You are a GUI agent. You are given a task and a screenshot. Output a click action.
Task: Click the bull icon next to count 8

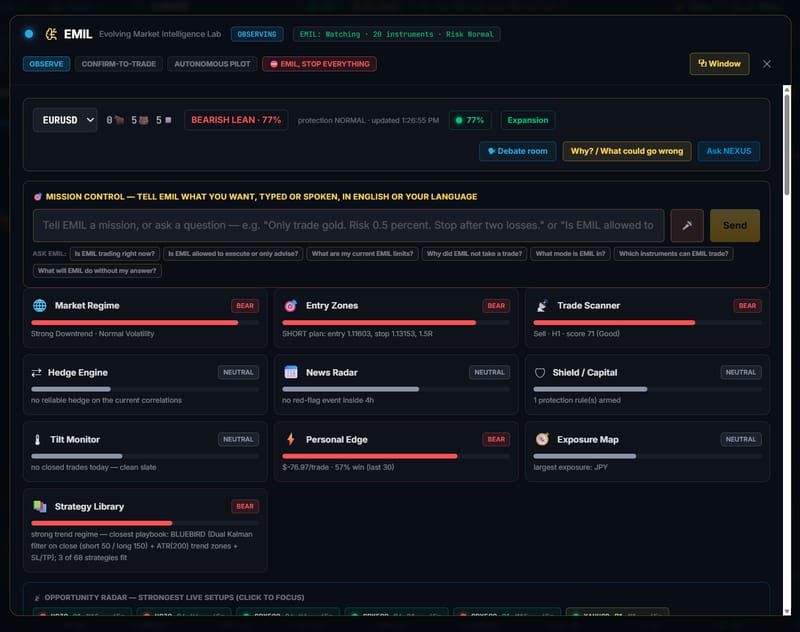pos(119,120)
